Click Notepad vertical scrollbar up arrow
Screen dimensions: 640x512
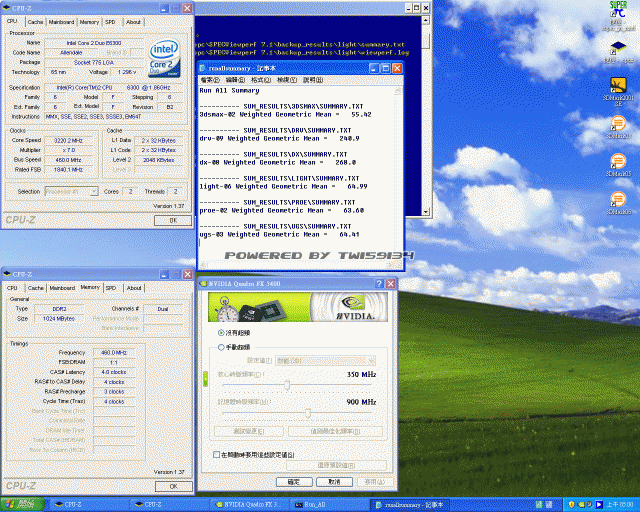399,91
